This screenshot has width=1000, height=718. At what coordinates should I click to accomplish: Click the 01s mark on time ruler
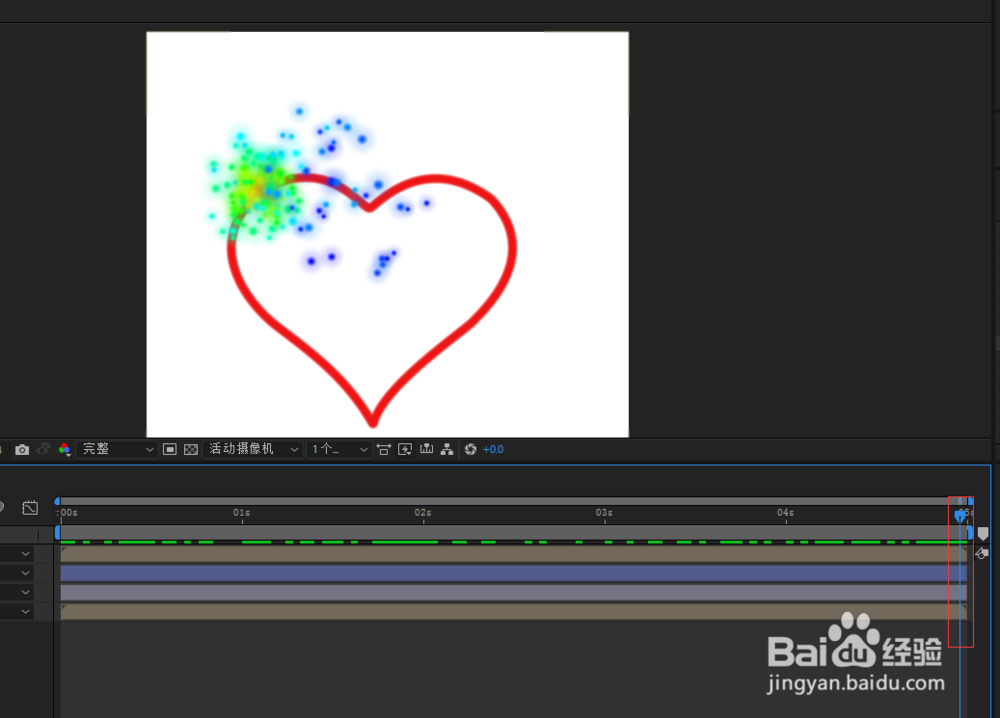(242, 513)
